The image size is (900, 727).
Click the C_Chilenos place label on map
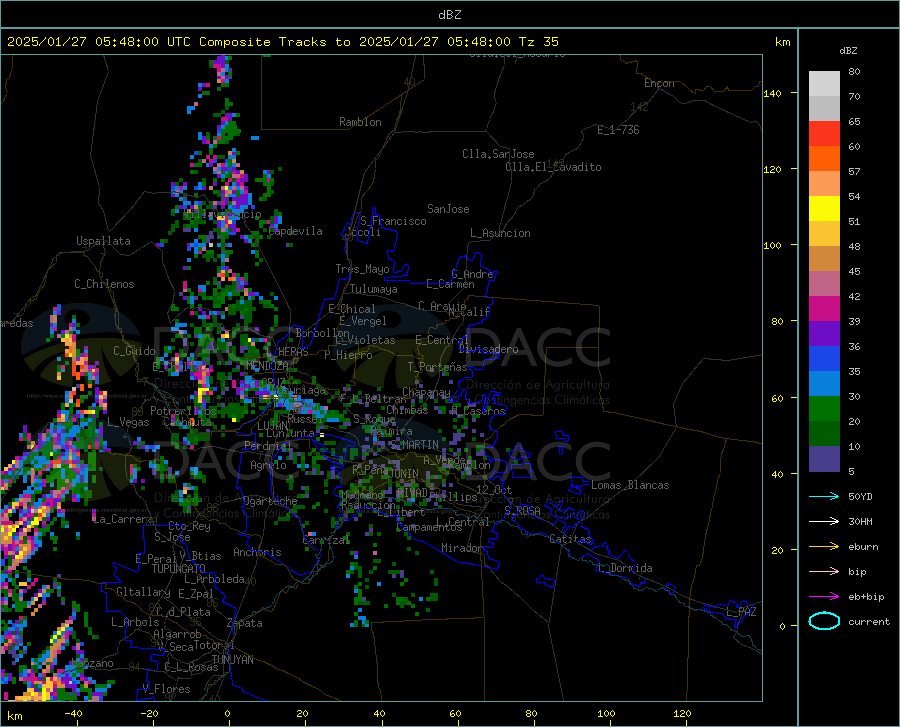(104, 284)
